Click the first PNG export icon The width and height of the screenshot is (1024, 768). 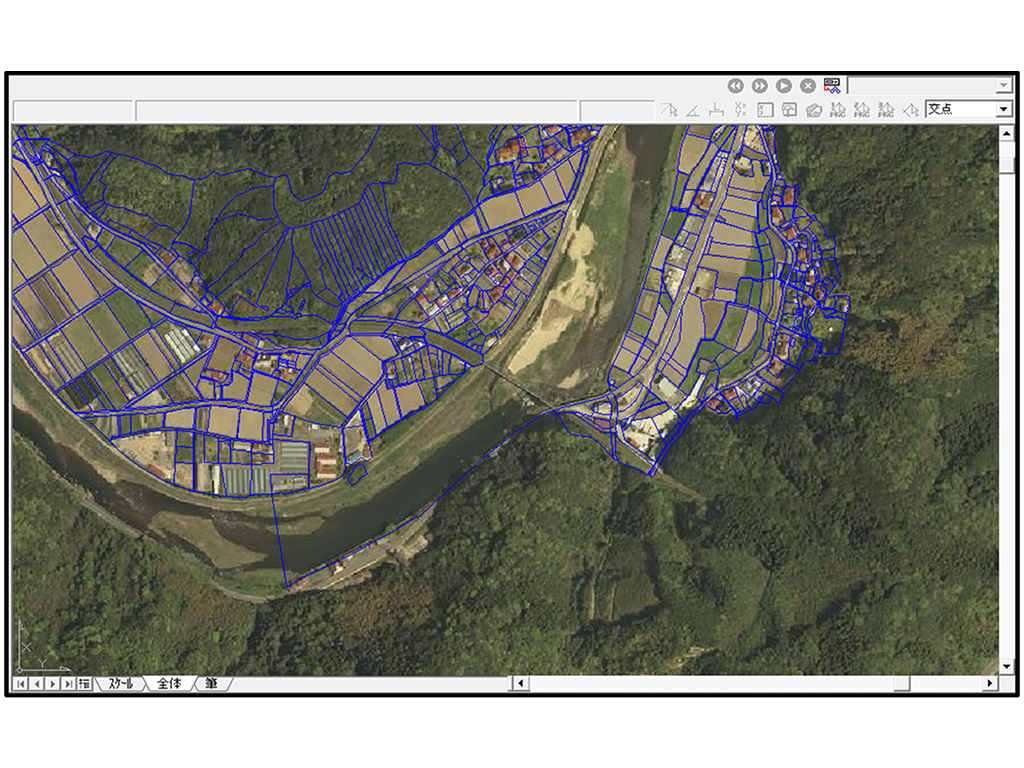[x=837, y=110]
